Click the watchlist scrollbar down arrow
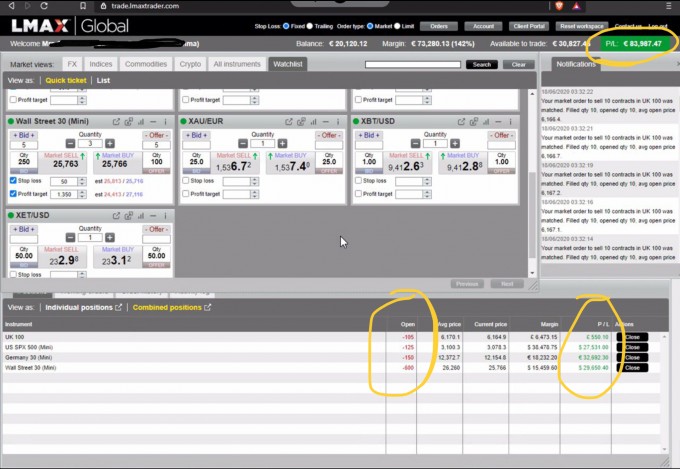Image resolution: width=680 pixels, height=469 pixels. pos(532,273)
